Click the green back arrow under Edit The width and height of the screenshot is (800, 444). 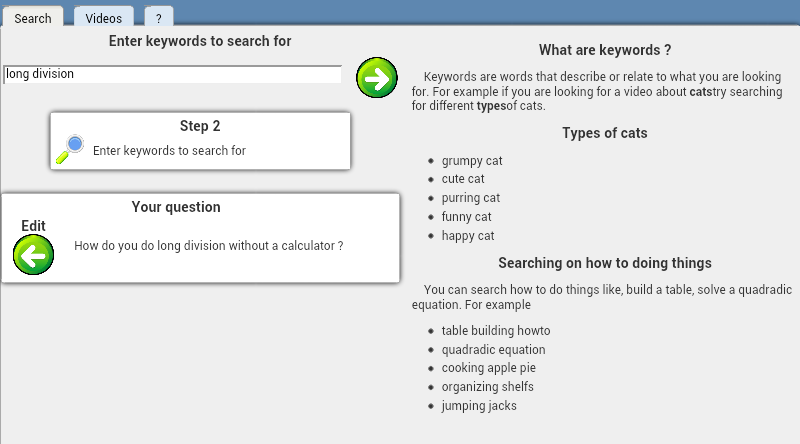point(33,255)
